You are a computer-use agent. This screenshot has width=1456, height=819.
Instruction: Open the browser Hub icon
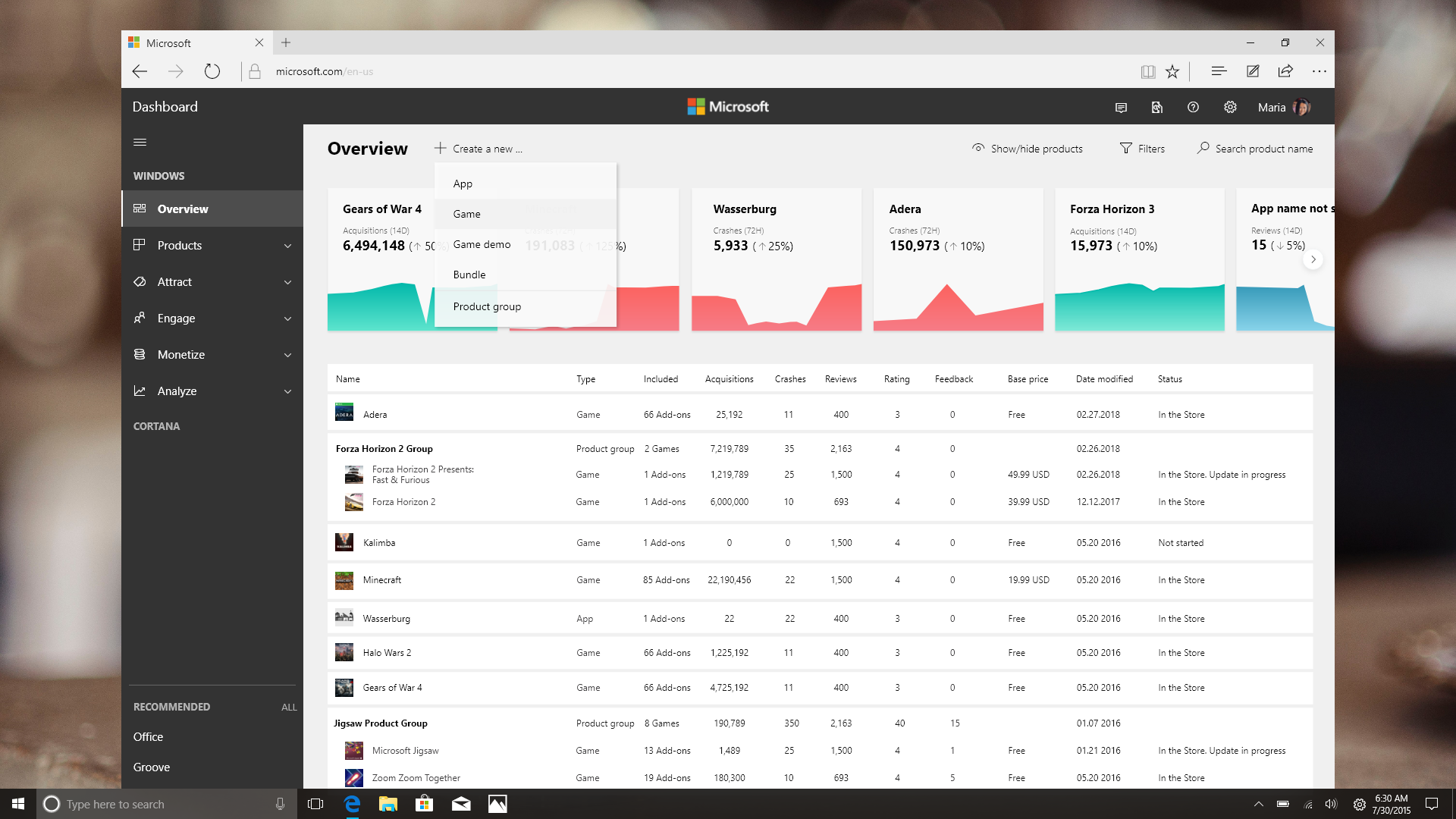[1219, 71]
